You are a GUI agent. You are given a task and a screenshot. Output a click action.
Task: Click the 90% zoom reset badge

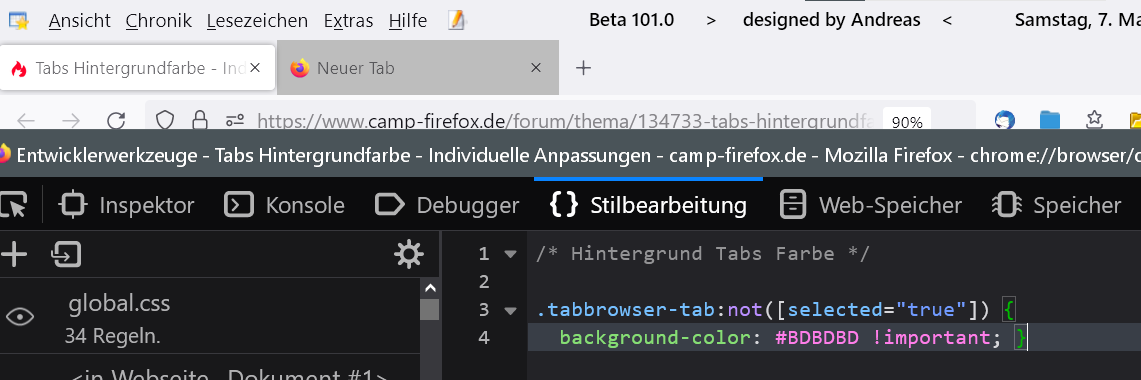click(x=907, y=122)
